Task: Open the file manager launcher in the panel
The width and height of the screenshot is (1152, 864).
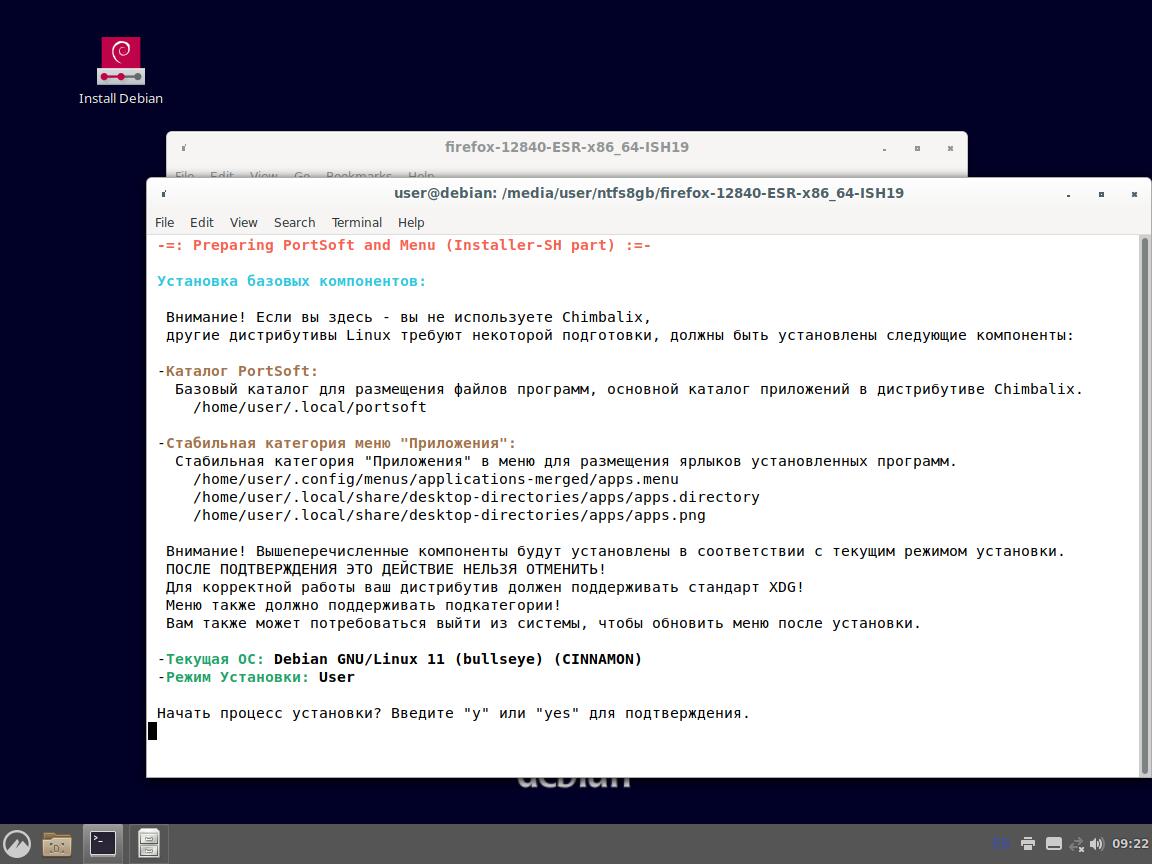Action: 57,844
